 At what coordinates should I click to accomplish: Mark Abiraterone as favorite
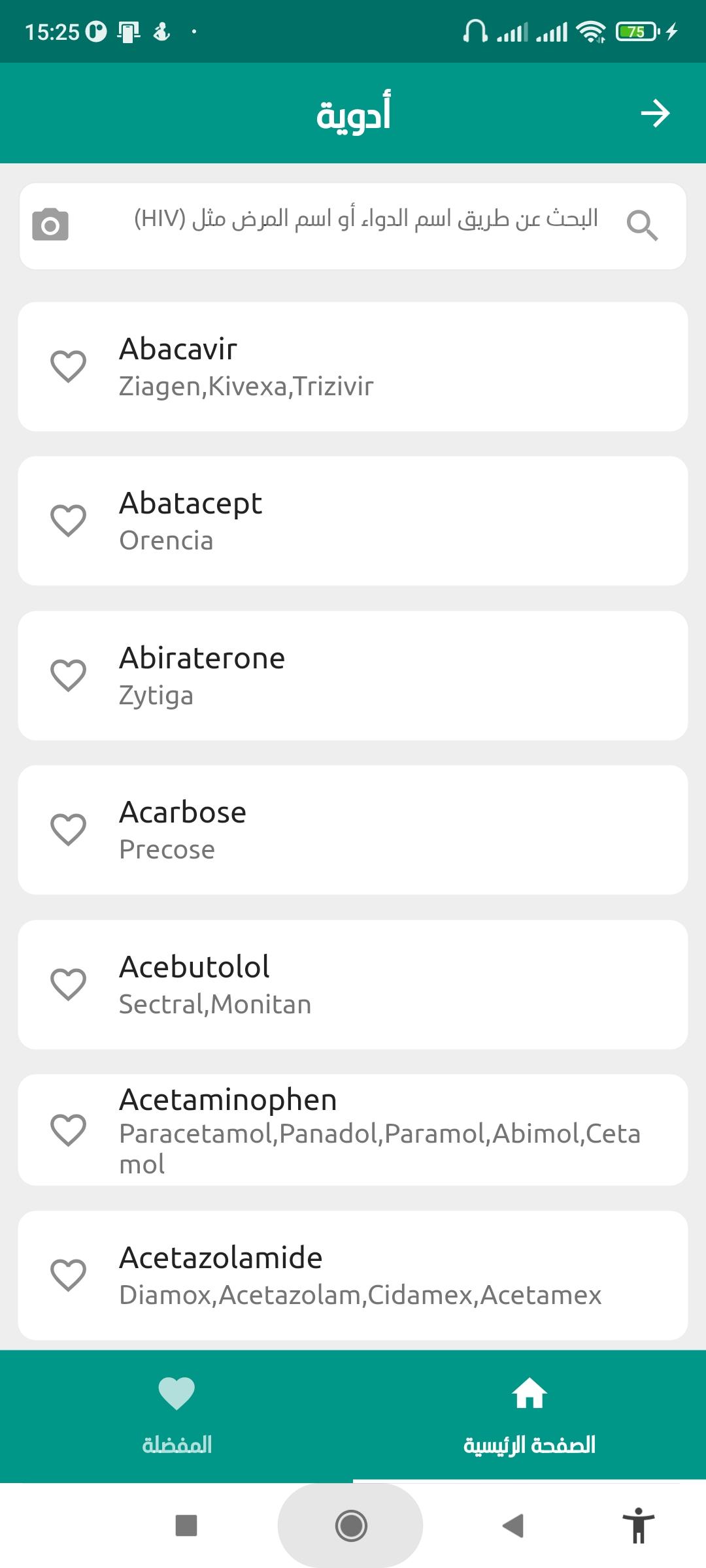pos(69,675)
